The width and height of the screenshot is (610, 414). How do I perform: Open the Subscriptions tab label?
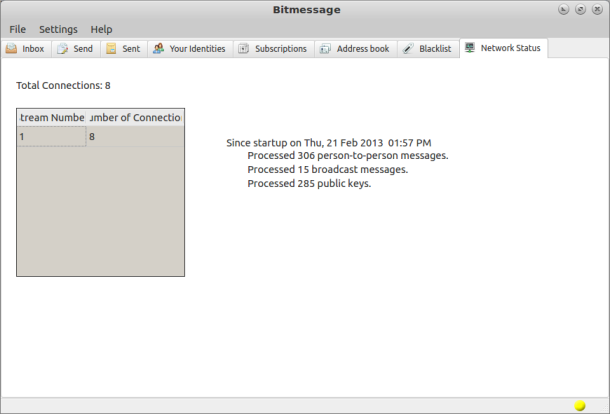click(281, 49)
